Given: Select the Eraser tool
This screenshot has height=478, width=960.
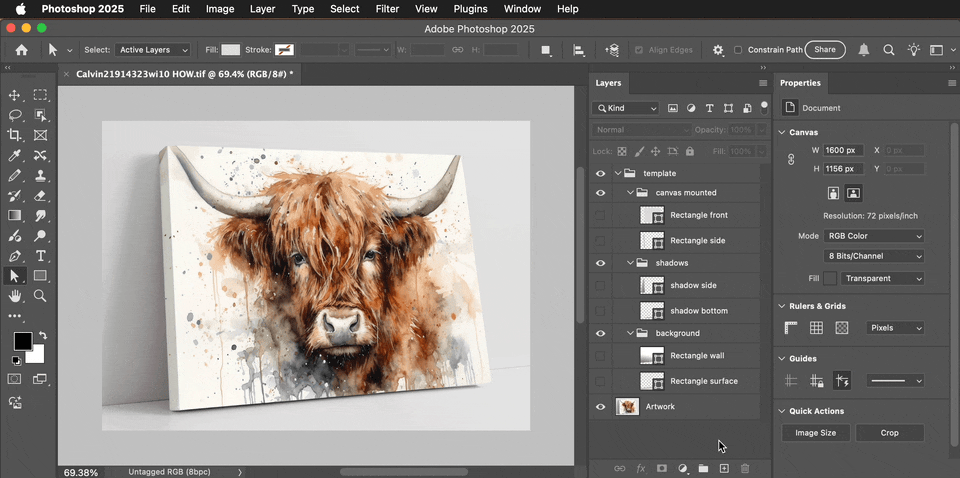Looking at the screenshot, I should 40,196.
